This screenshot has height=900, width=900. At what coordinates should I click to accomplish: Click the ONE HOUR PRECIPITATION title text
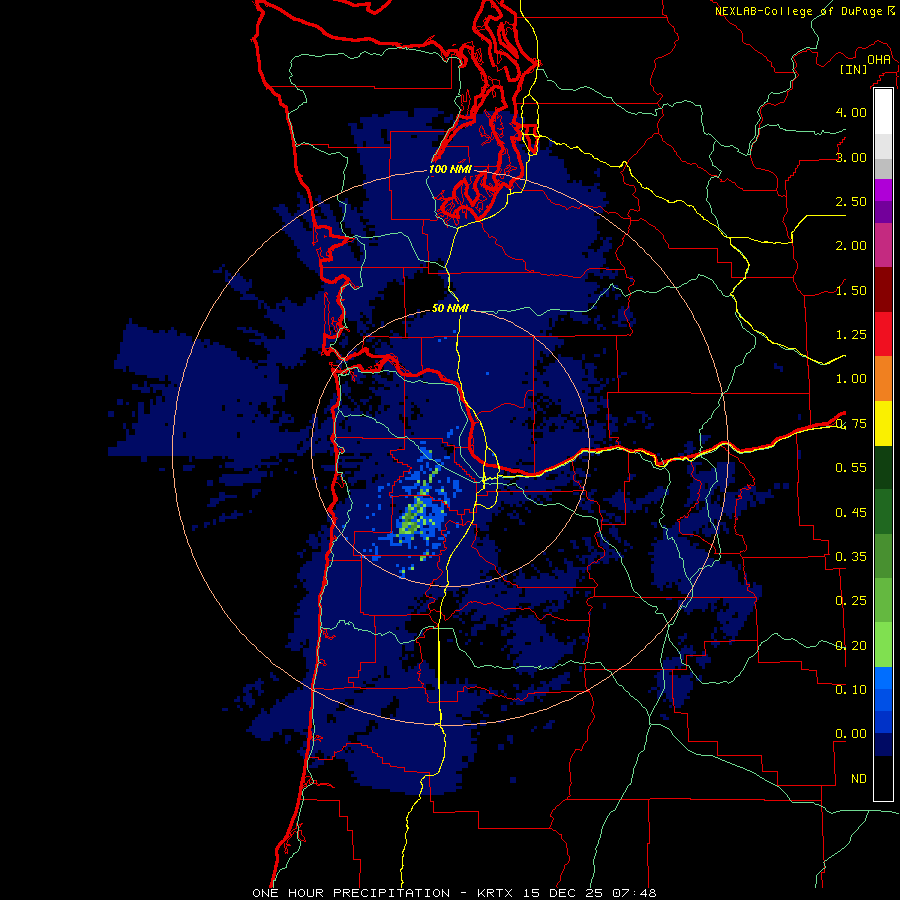(351, 893)
